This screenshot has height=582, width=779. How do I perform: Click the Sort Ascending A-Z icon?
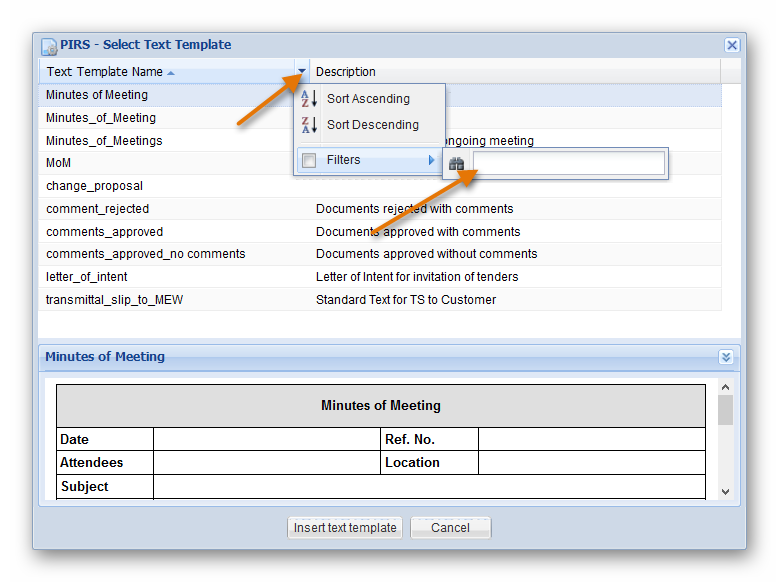(309, 99)
